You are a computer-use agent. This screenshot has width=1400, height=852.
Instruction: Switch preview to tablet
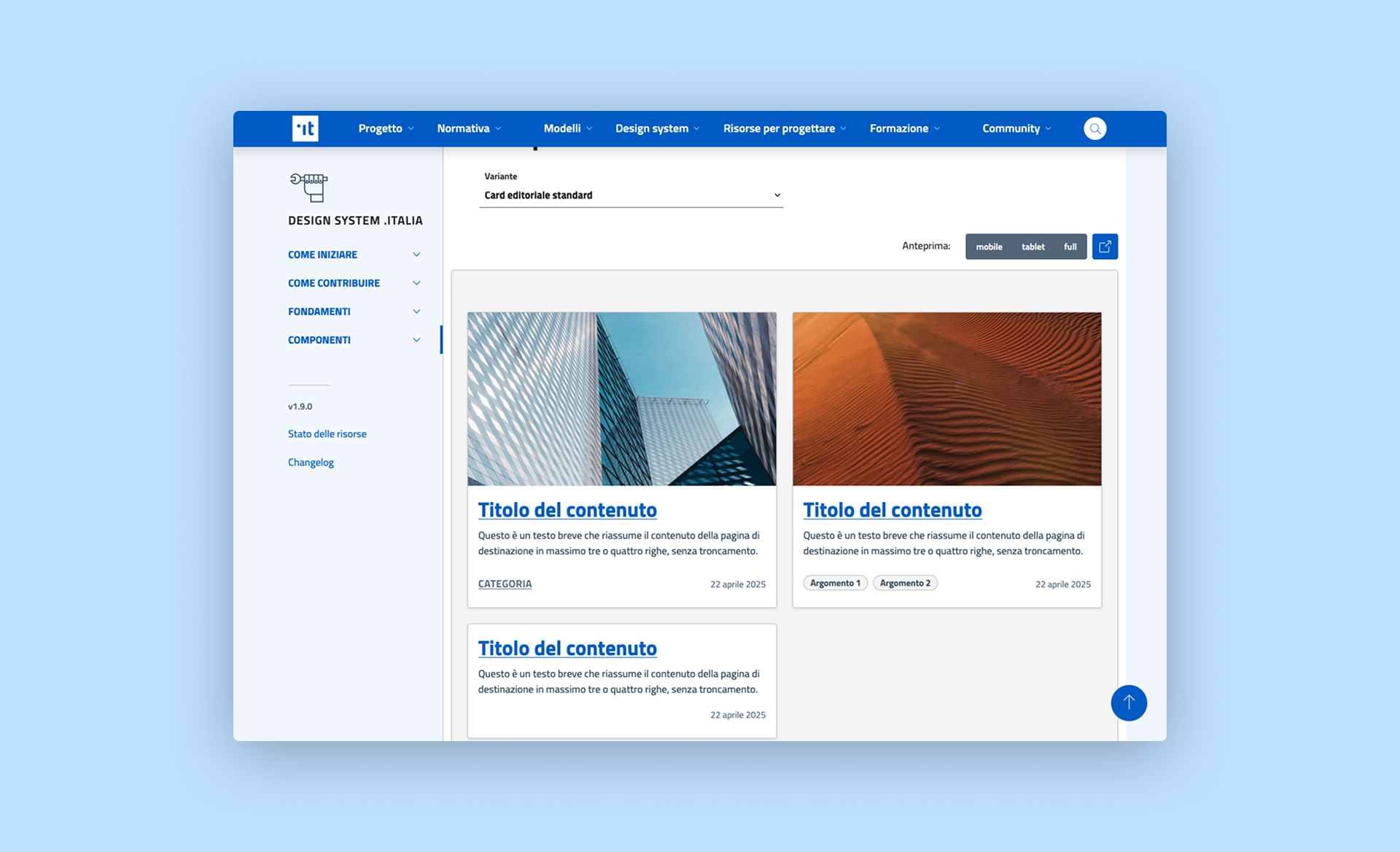click(1032, 247)
